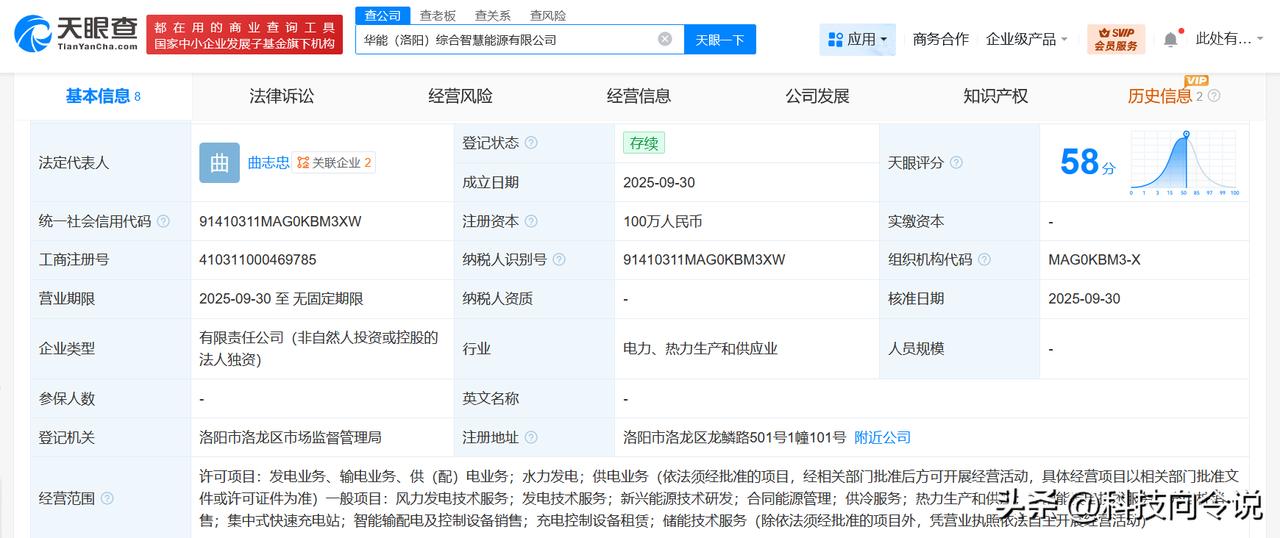The height and width of the screenshot is (538, 1280).
Task: Click the help icon next to 历史信息
Action: click(x=1214, y=96)
